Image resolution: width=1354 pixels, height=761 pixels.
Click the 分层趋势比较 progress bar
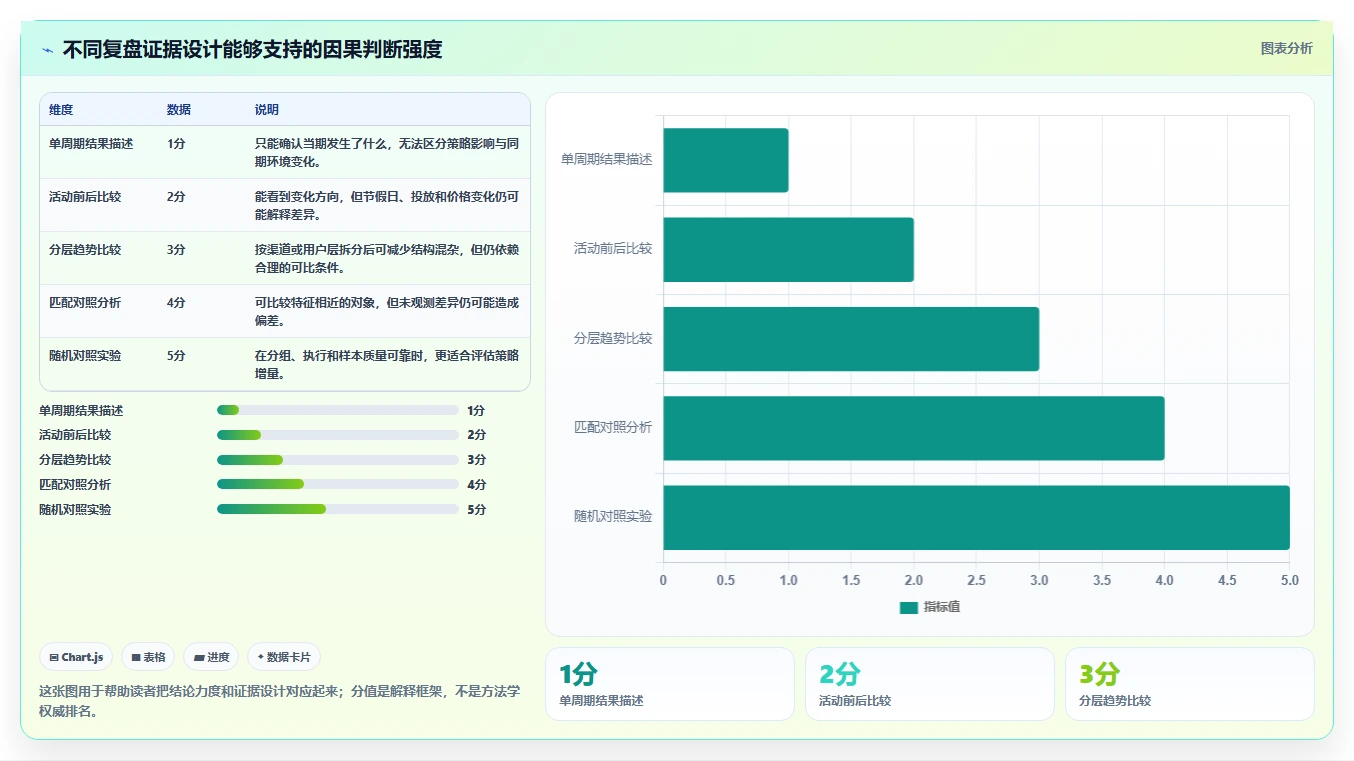coord(338,460)
